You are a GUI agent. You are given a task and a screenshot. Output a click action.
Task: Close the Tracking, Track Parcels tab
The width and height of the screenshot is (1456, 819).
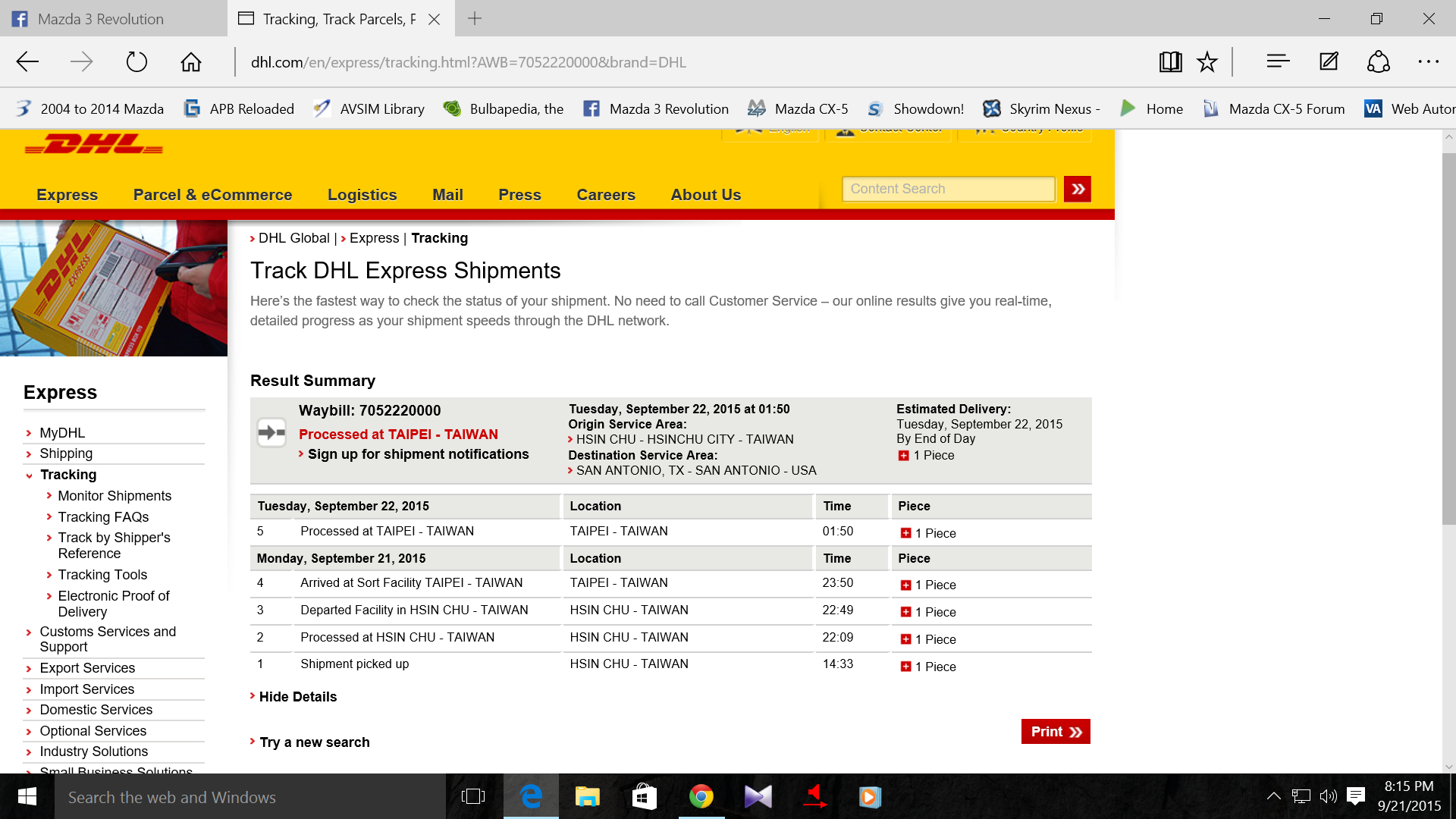point(435,19)
